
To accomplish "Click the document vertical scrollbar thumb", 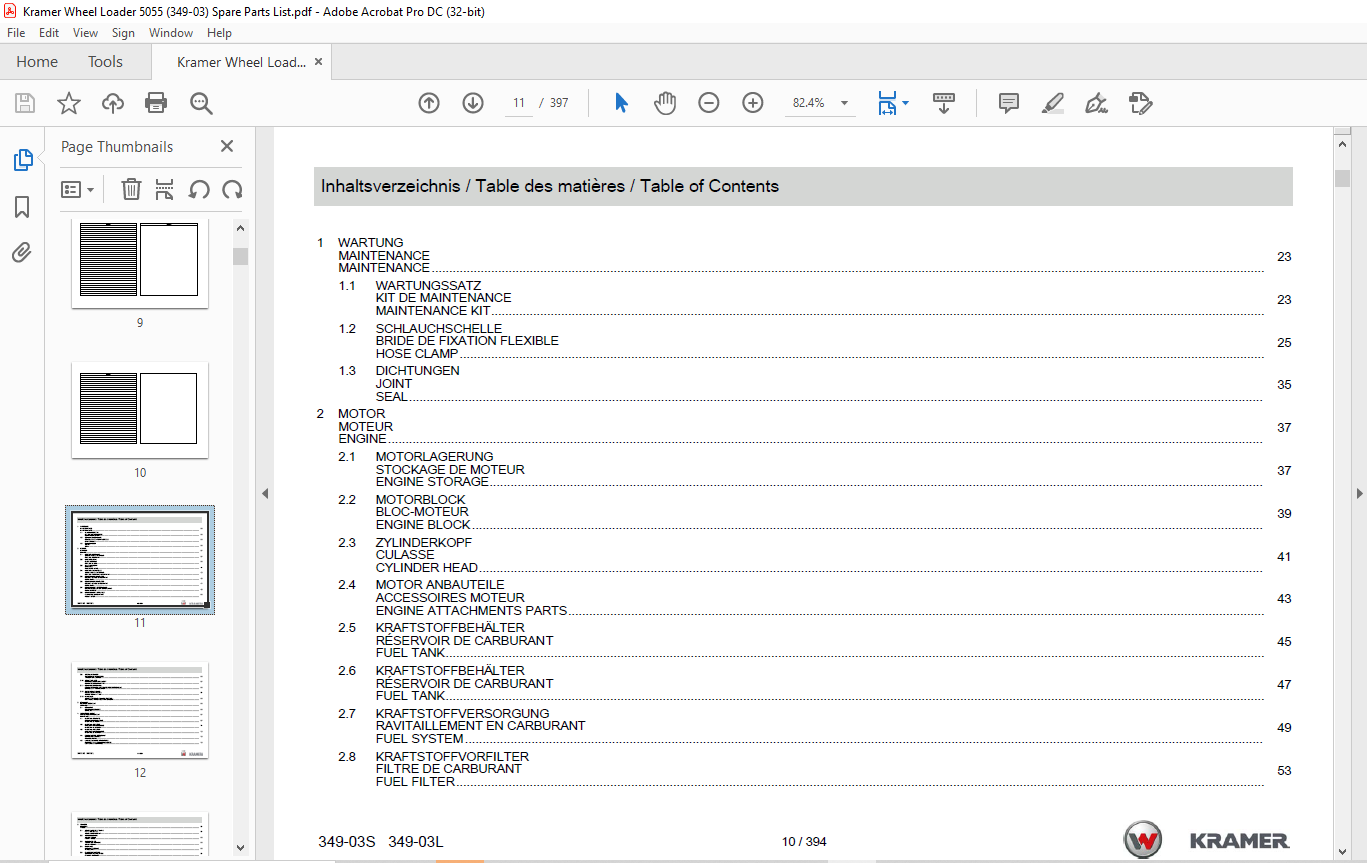I will 1342,178.
